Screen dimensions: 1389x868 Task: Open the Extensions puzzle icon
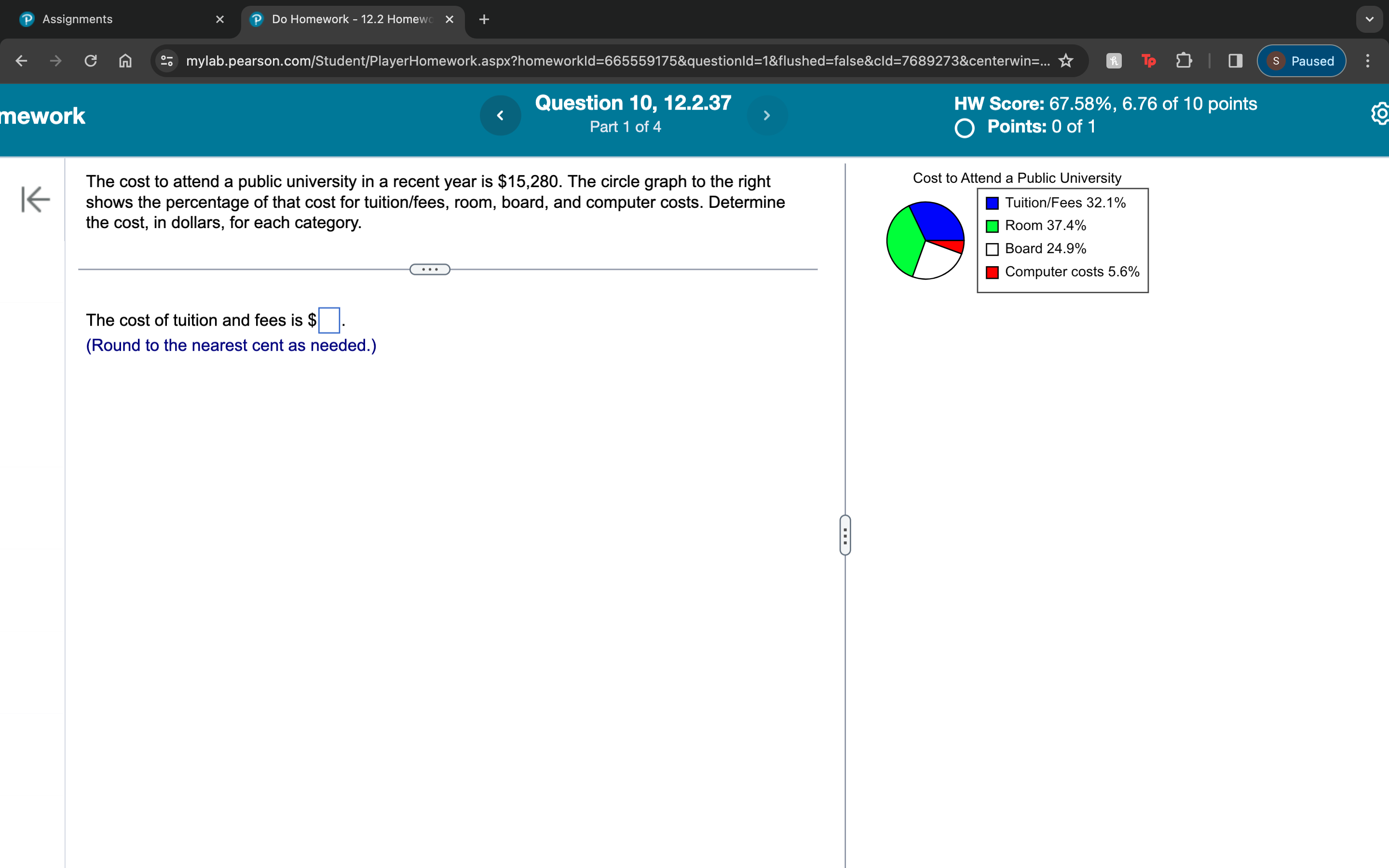coord(1183,61)
